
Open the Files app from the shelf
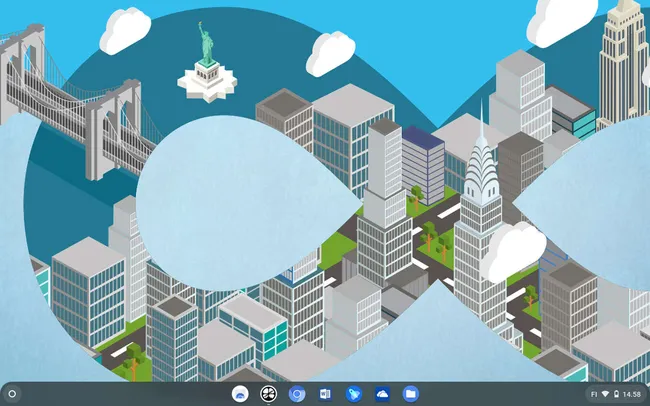(410, 394)
